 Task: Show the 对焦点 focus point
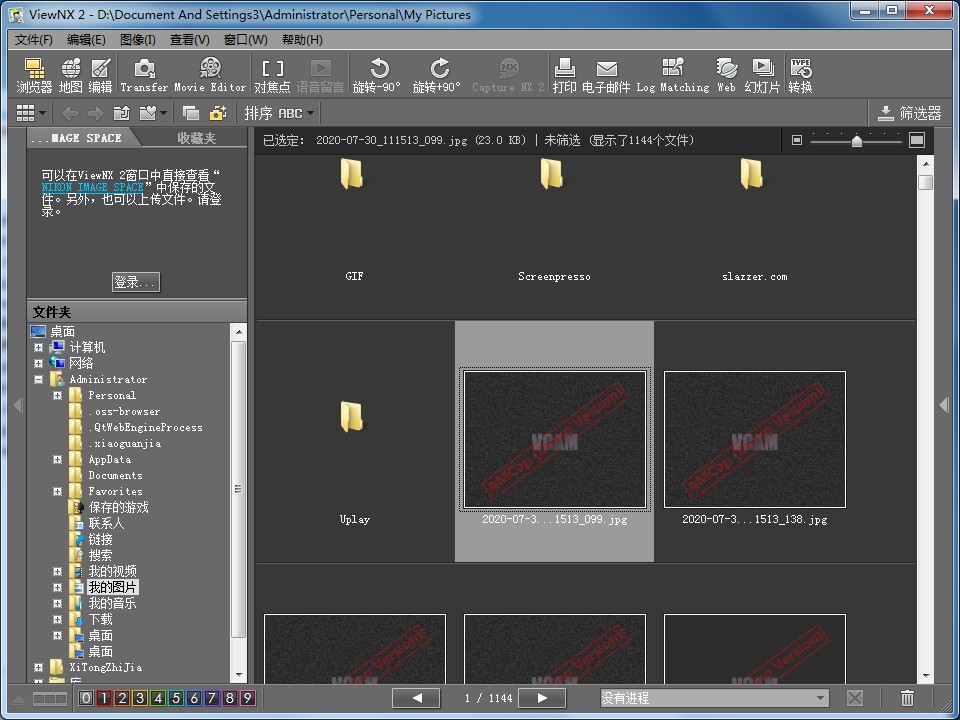[272, 75]
